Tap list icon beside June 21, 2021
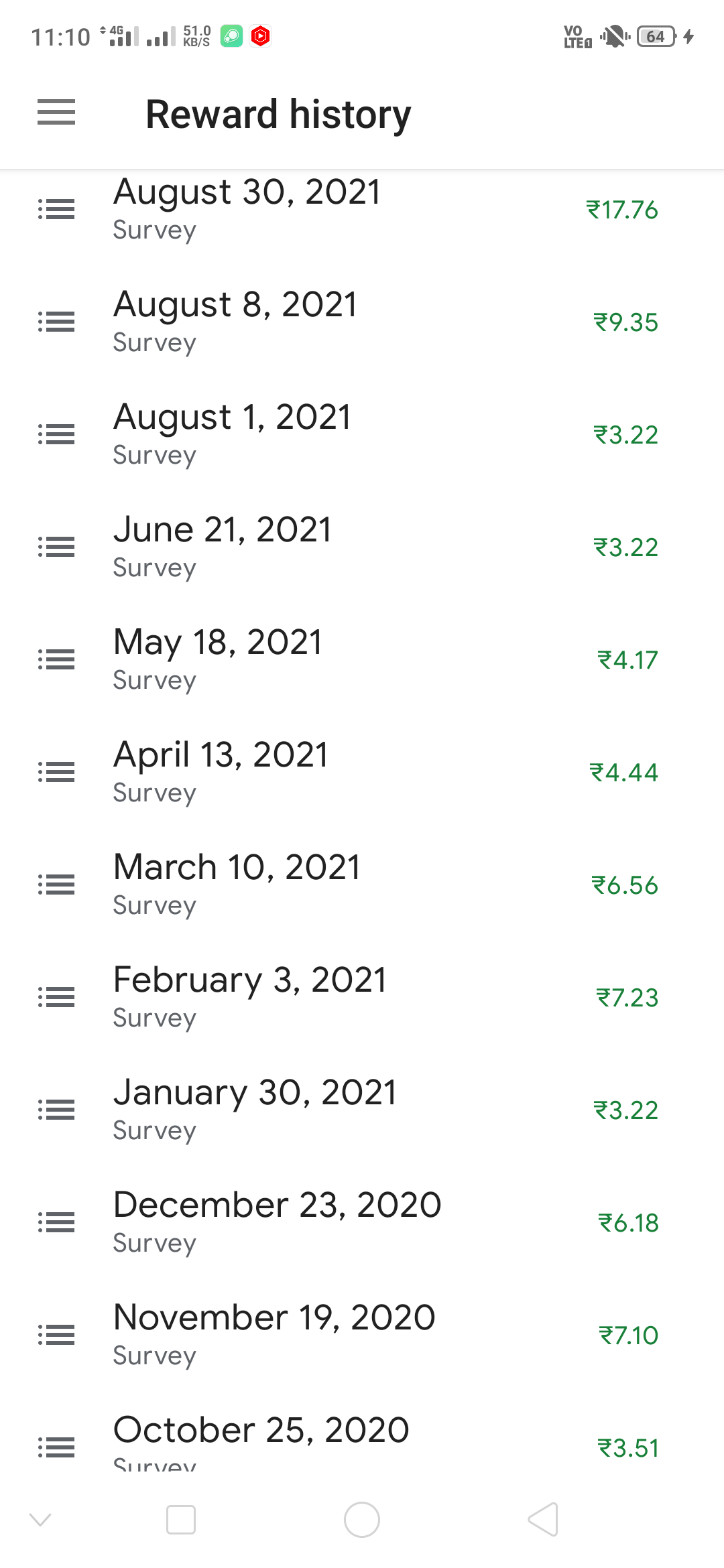724x1568 pixels. (x=56, y=547)
